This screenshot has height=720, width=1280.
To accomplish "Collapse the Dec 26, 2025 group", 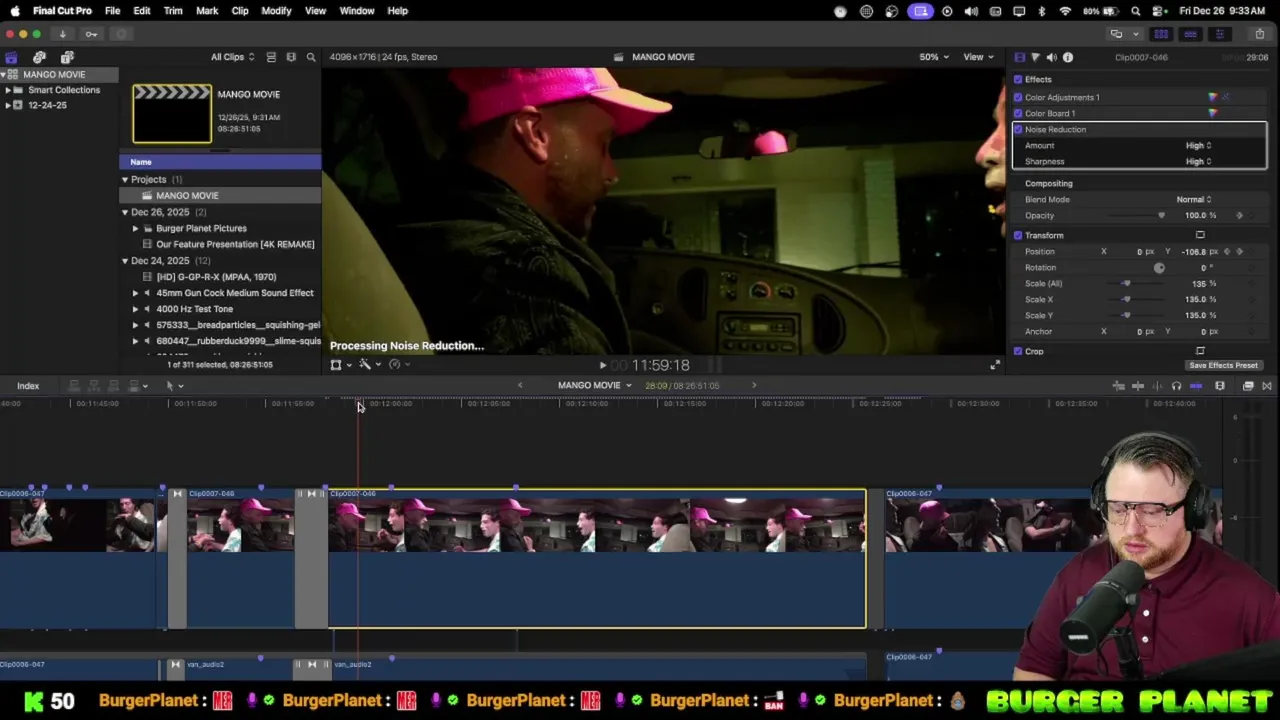I will (125, 212).
